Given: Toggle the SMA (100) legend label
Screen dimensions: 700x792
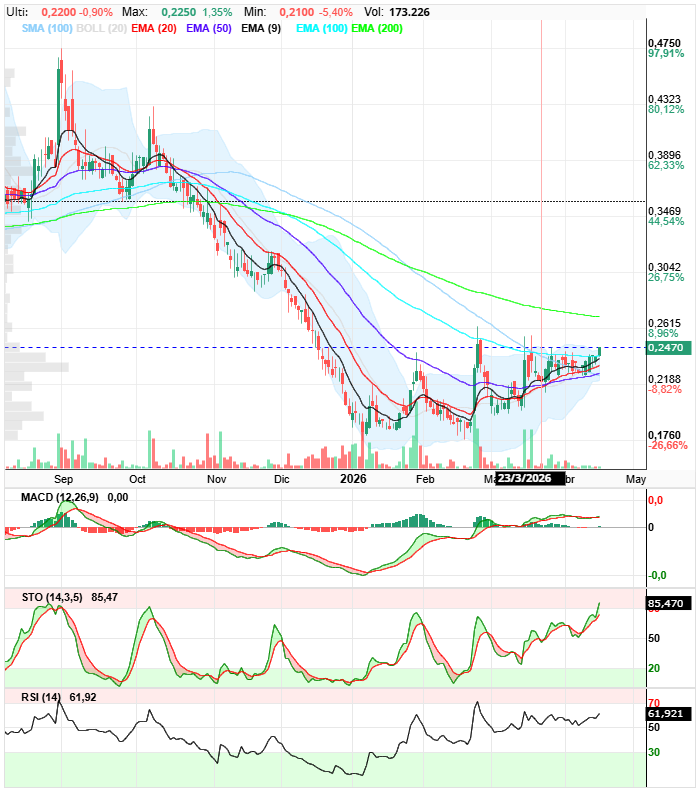Looking at the screenshot, I should (x=47, y=28).
